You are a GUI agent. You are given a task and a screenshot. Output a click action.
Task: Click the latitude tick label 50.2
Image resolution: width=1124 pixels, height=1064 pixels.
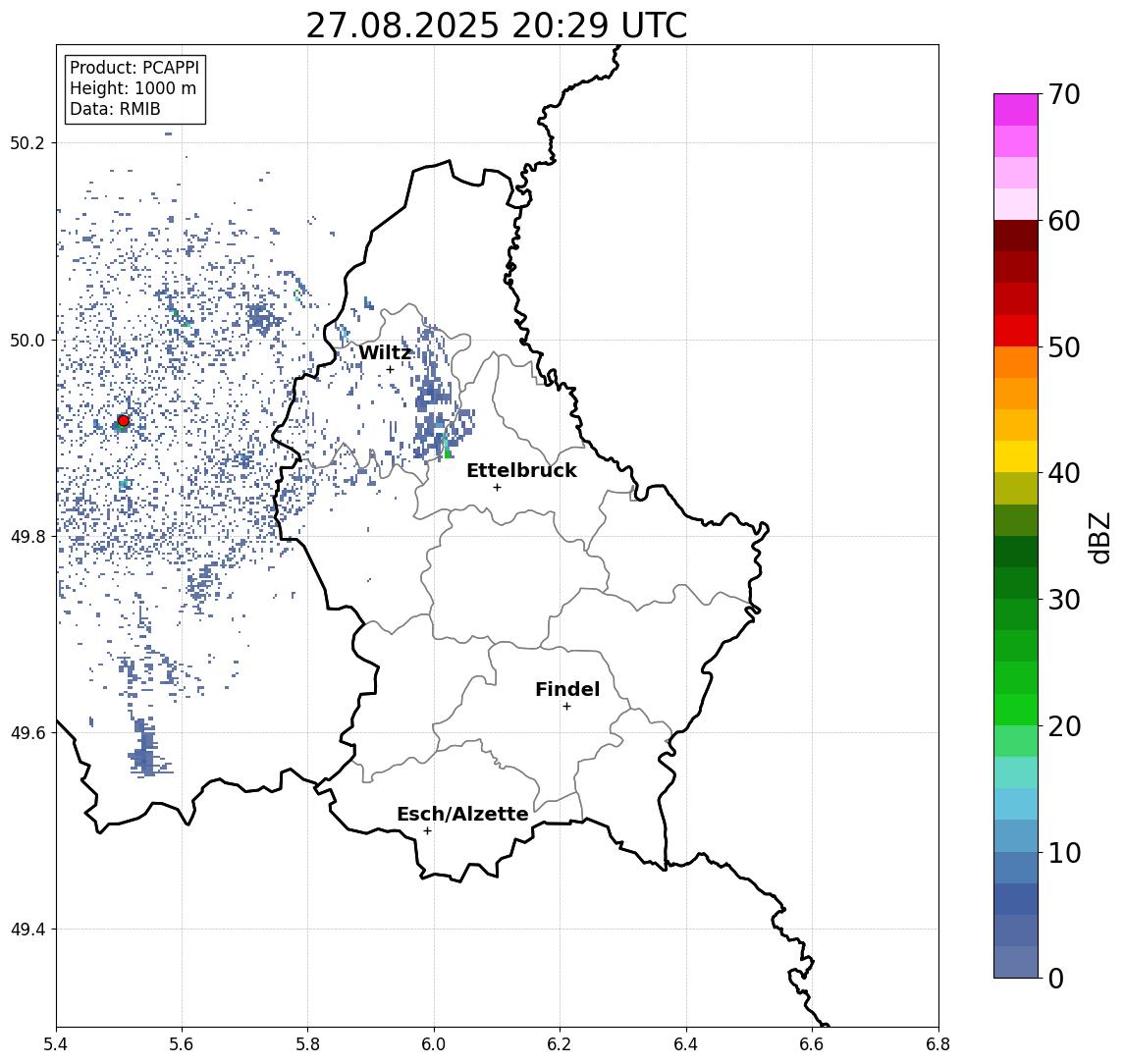tap(27, 142)
